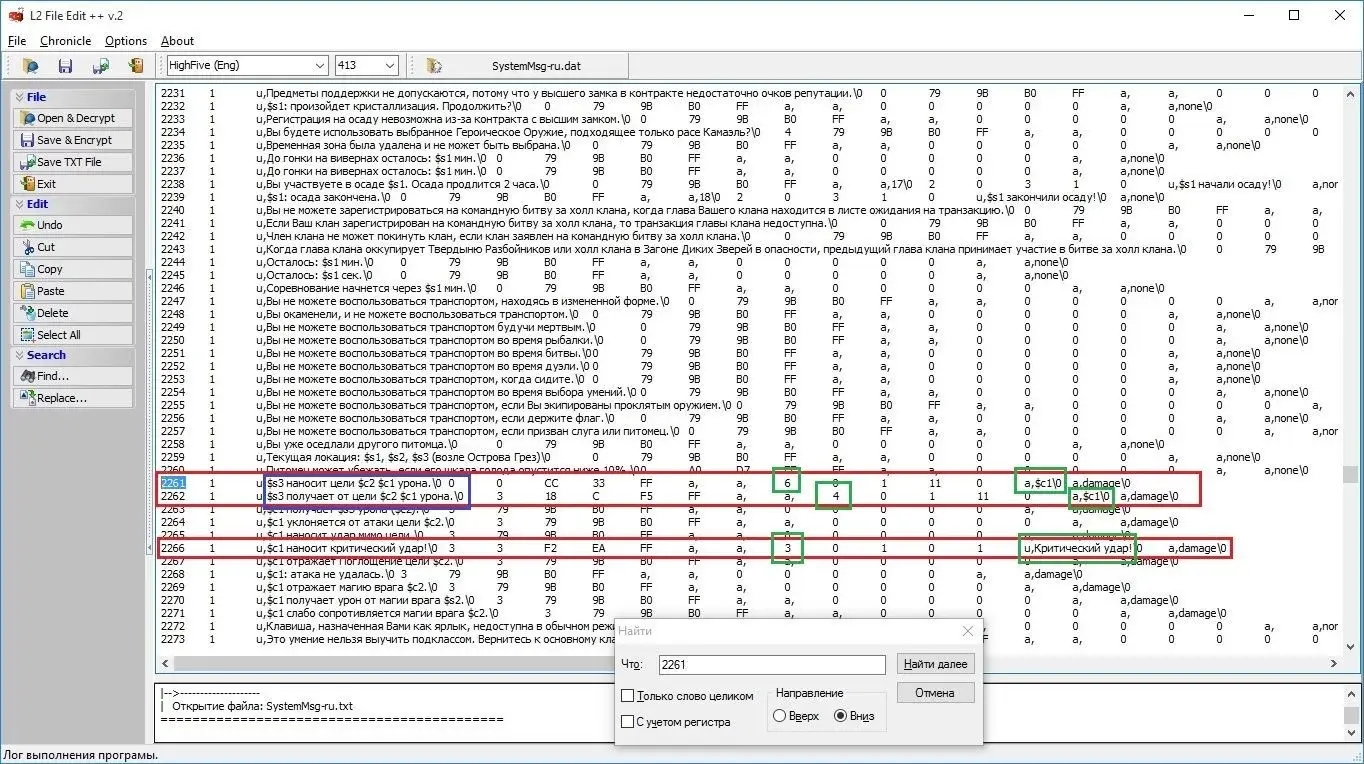1364x764 pixels.
Task: Click the Cut sidebar button
Action: point(72,247)
